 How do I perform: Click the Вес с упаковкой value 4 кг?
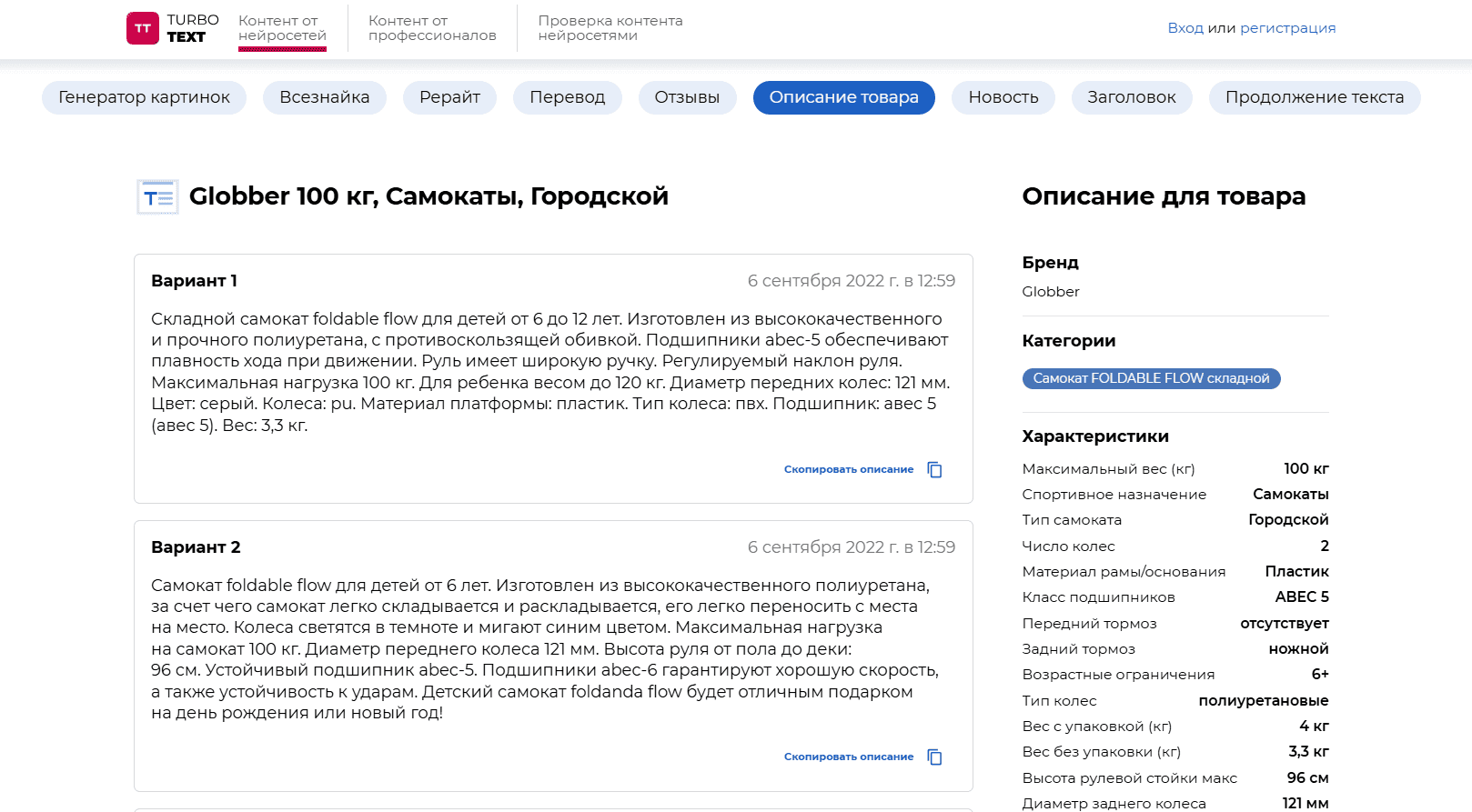tap(1315, 727)
